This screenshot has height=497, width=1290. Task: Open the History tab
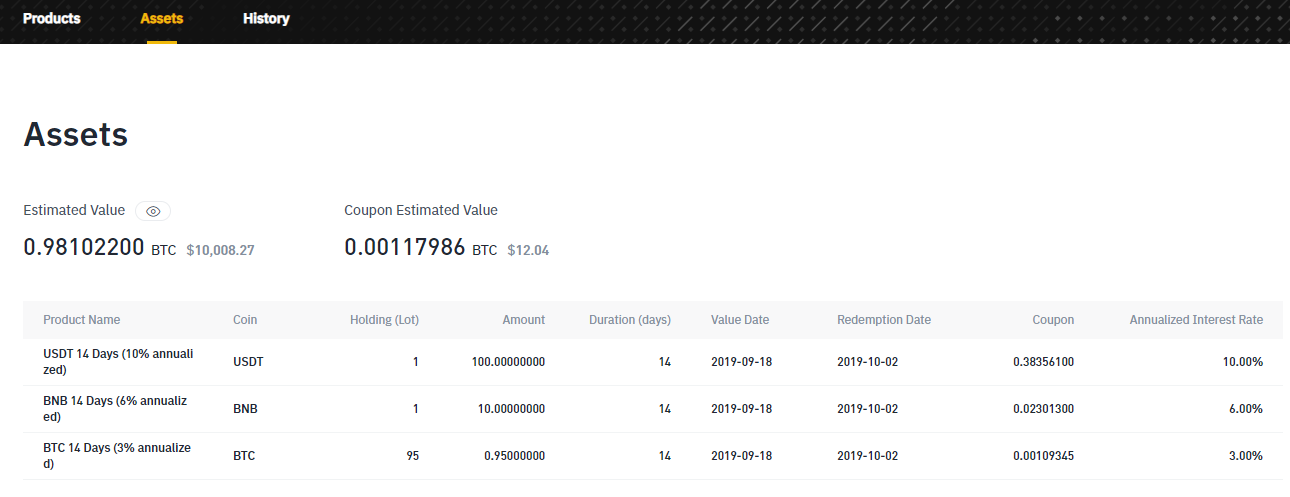coord(266,18)
